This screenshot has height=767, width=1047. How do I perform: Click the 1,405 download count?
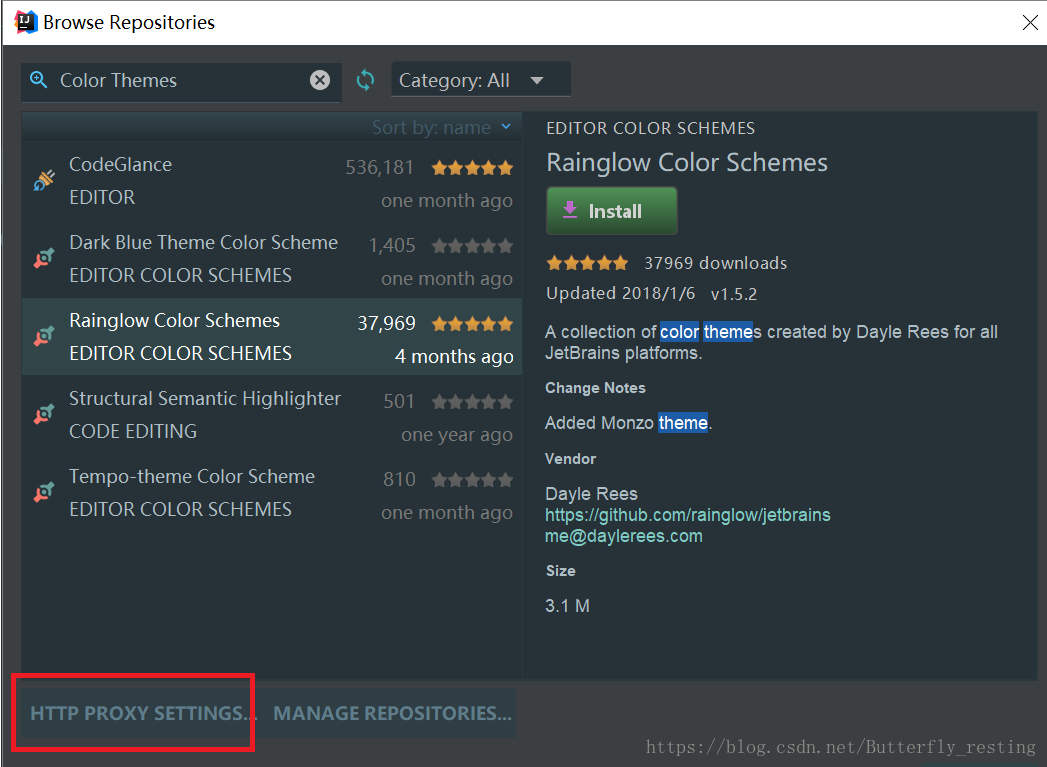tap(392, 246)
